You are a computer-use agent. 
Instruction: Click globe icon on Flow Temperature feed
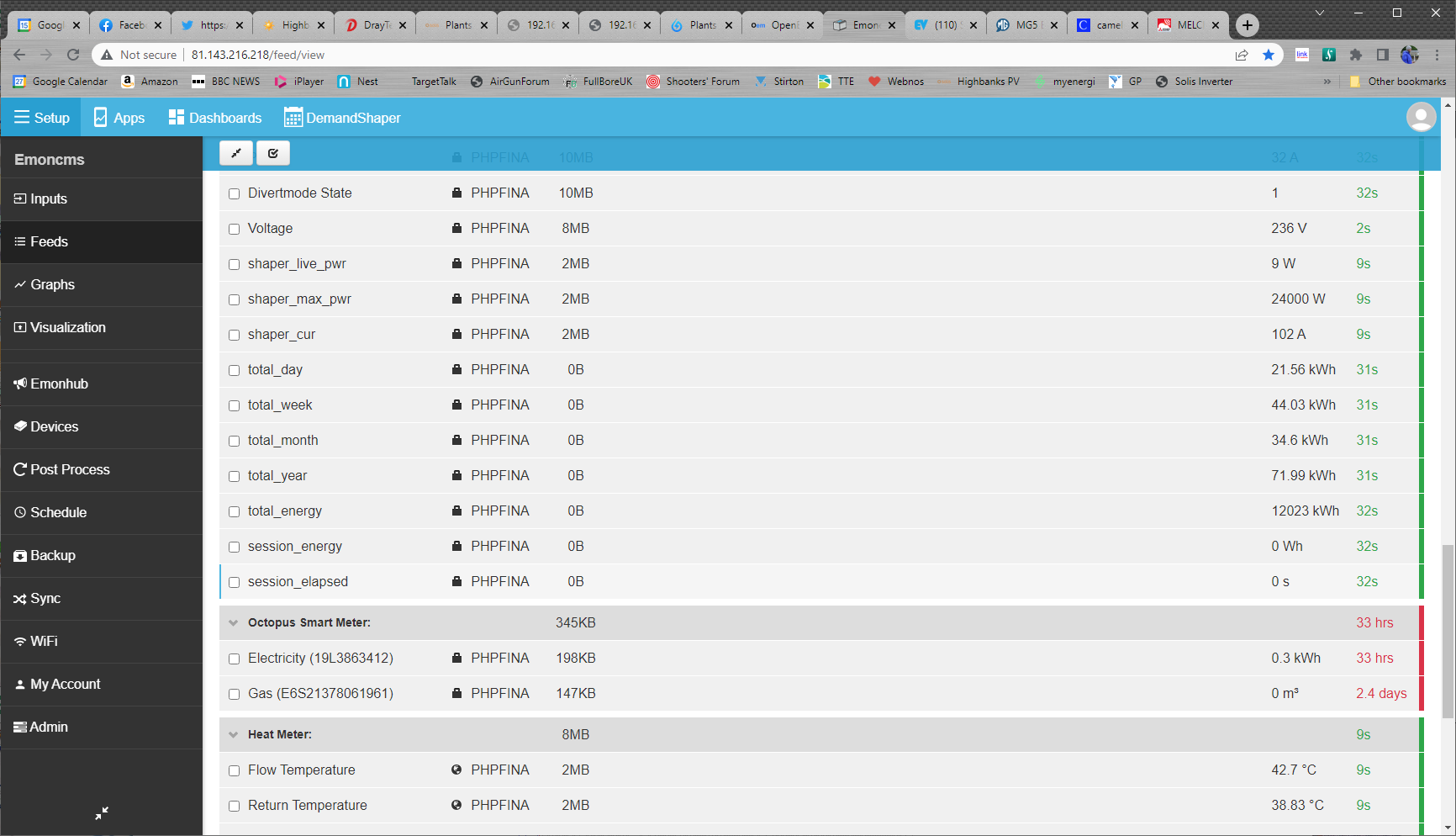tap(456, 770)
